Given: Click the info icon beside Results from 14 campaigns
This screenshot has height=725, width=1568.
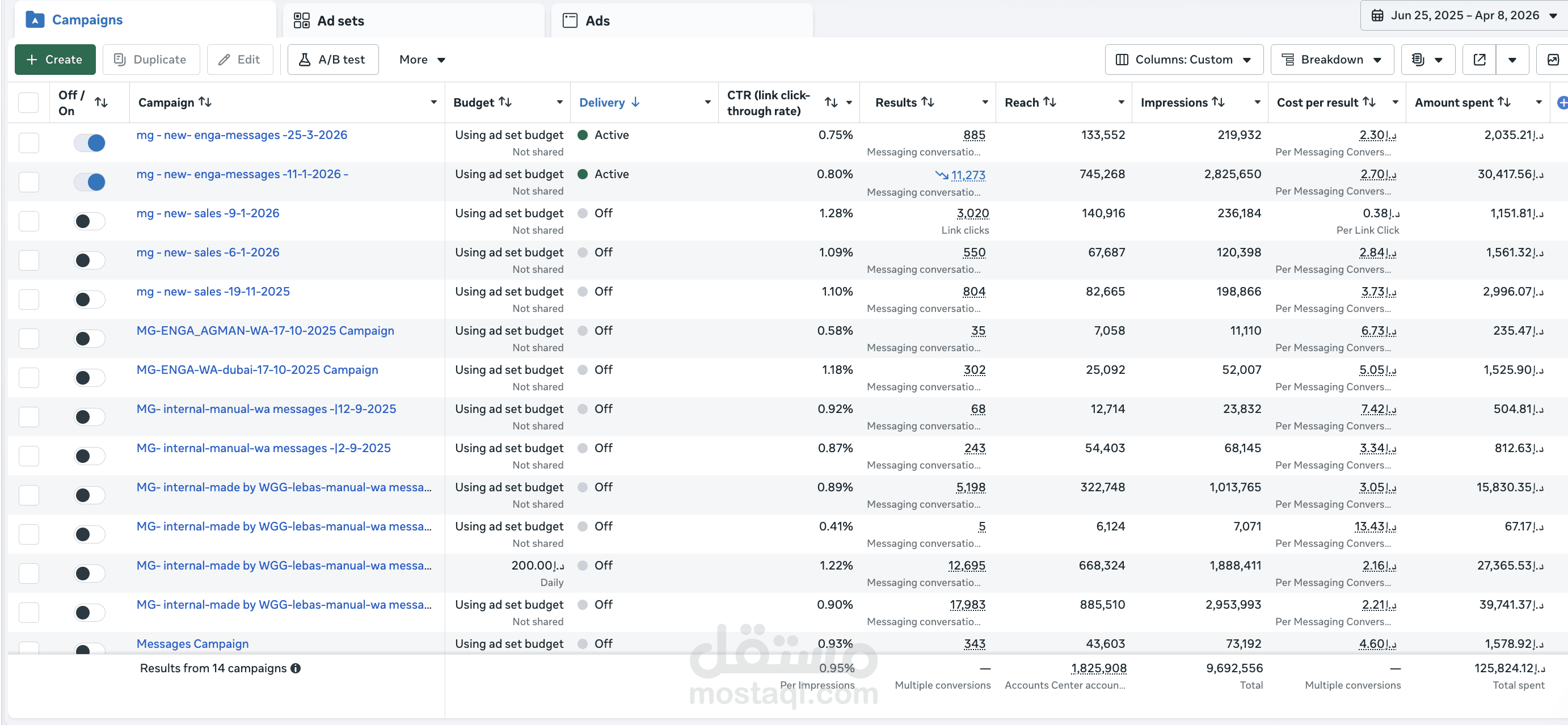Looking at the screenshot, I should point(296,668).
